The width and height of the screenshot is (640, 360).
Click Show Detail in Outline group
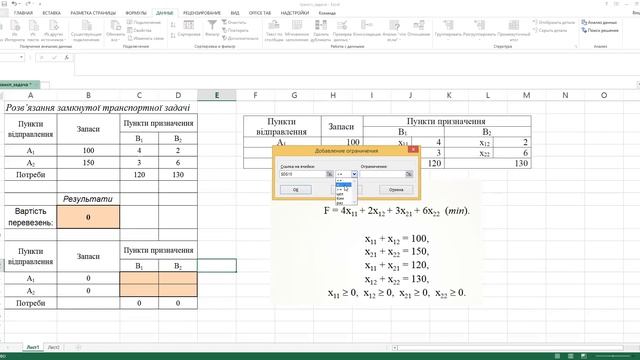(x=554, y=22)
